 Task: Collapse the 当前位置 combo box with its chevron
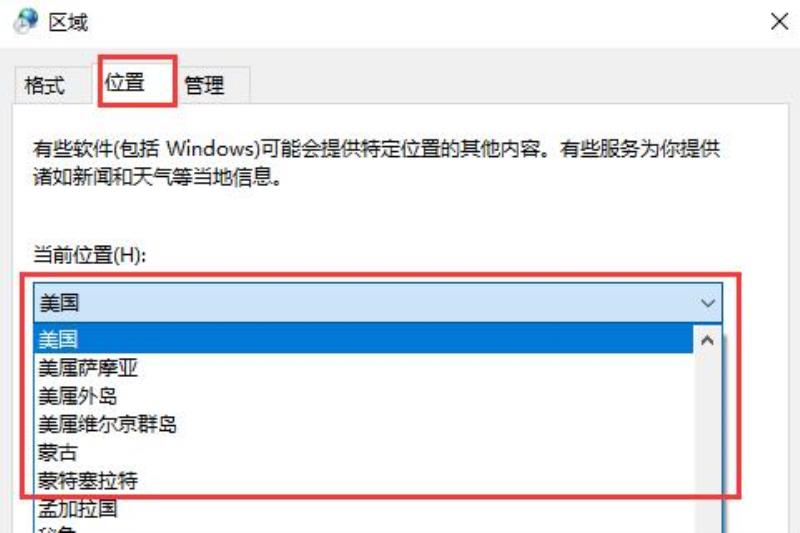click(x=708, y=303)
